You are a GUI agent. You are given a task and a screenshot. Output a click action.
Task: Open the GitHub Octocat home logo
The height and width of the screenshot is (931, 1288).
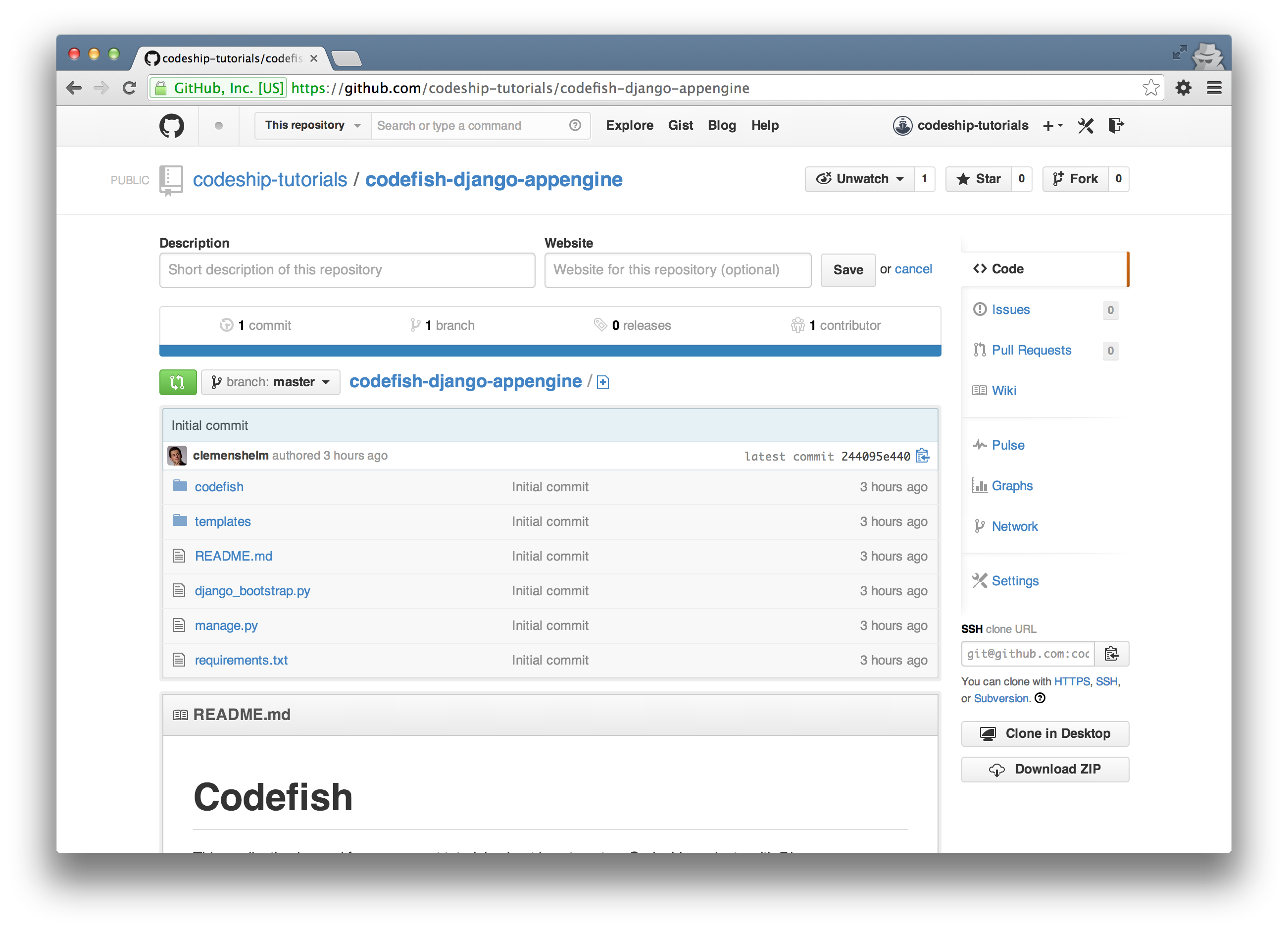coord(171,125)
